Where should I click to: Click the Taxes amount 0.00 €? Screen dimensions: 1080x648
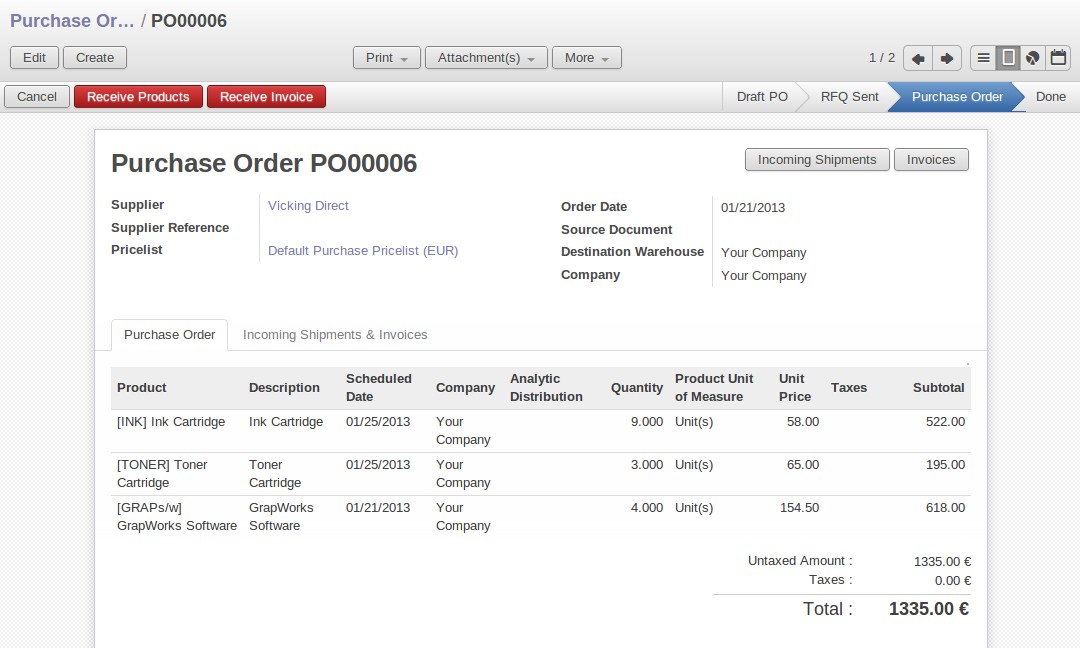(953, 581)
